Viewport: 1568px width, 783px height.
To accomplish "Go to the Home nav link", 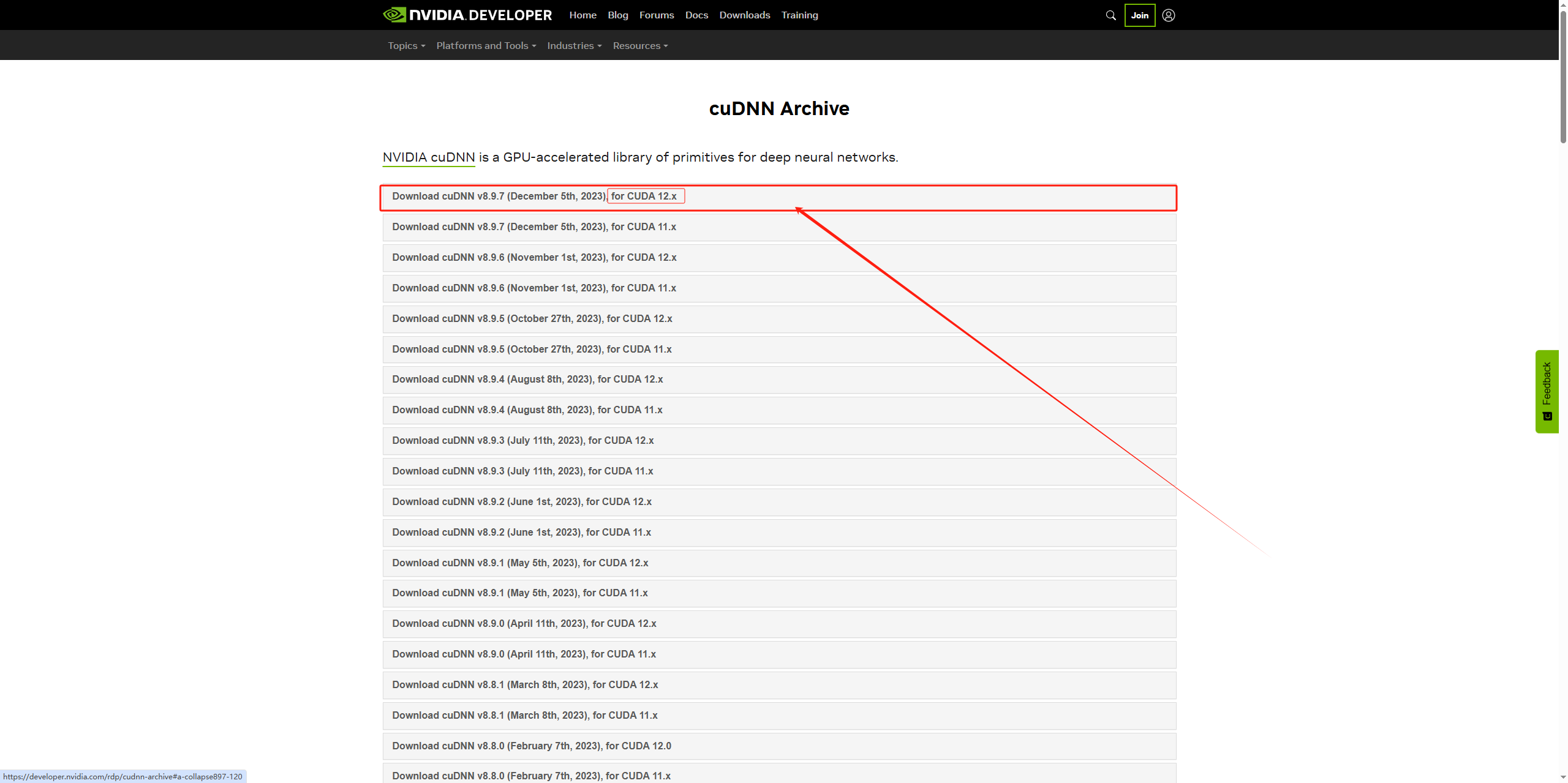I will tap(582, 15).
